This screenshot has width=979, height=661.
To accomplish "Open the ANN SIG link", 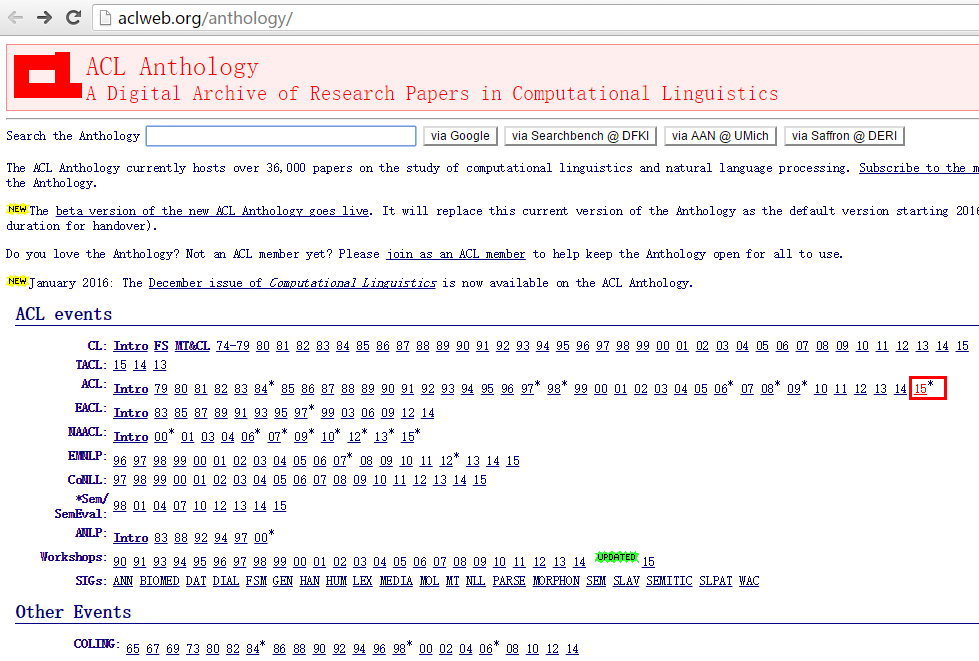I will [x=123, y=581].
